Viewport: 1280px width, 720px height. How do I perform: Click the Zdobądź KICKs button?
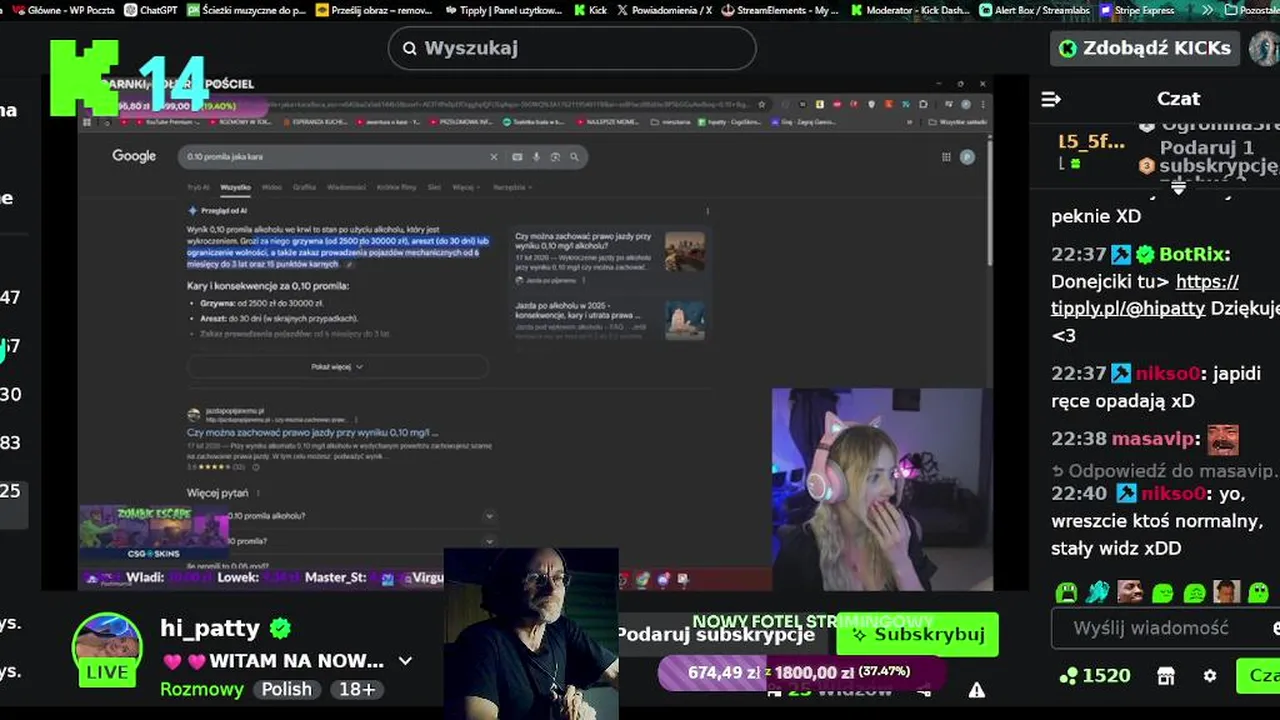click(x=1145, y=48)
